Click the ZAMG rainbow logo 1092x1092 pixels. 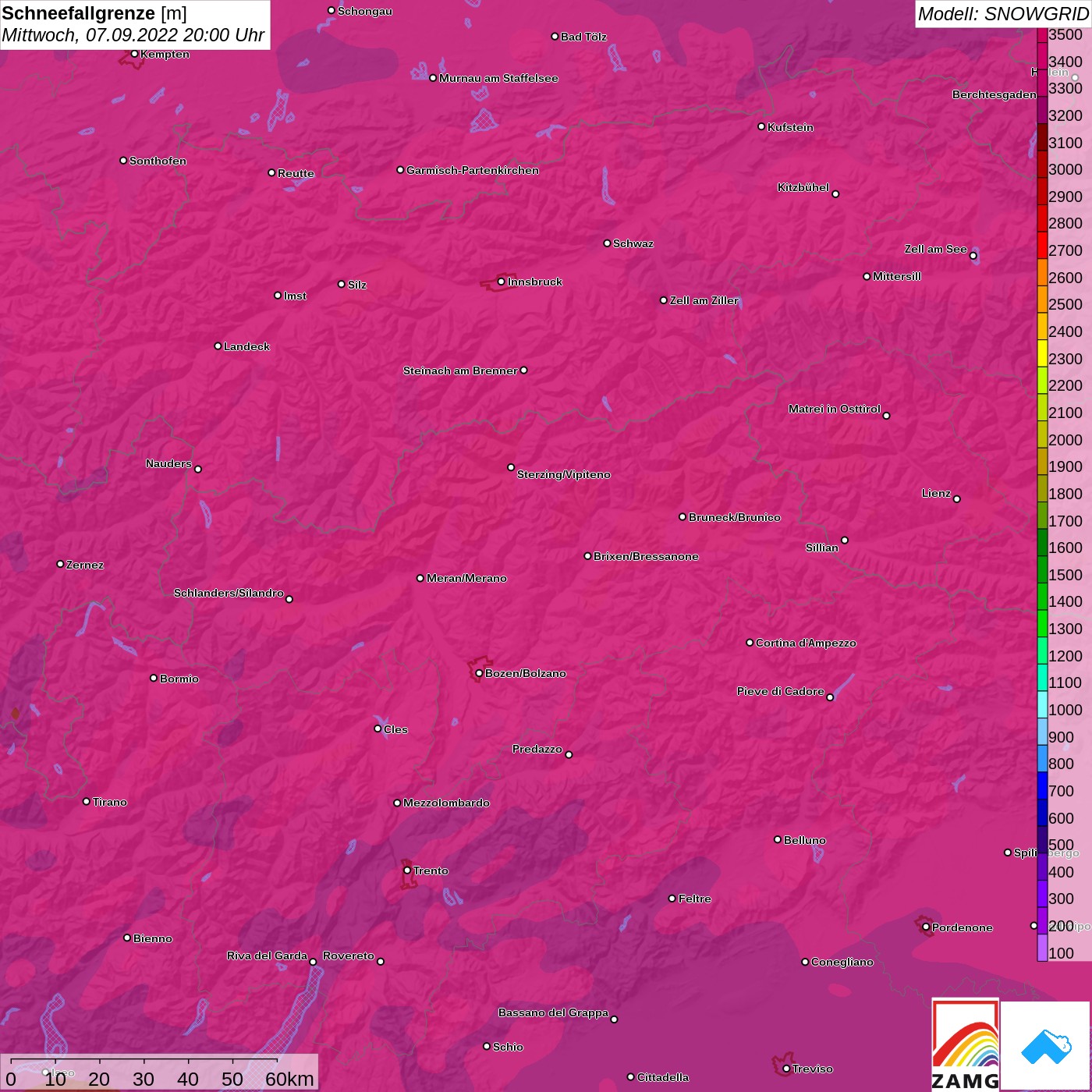point(965,1045)
